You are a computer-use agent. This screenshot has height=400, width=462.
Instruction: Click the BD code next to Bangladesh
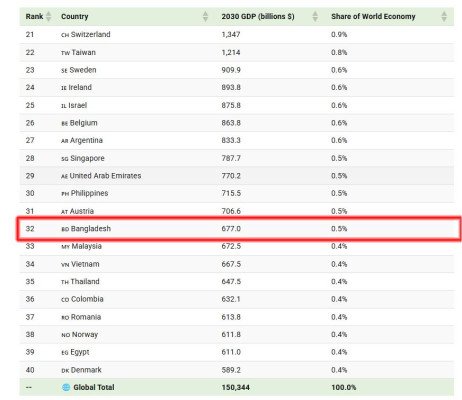[65, 229]
